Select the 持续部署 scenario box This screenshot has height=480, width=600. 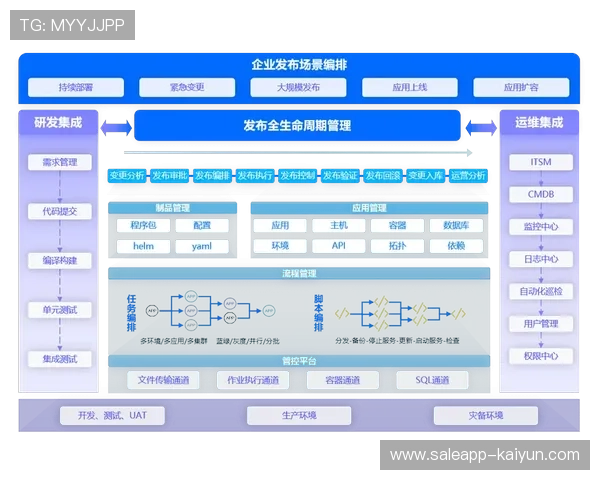(x=74, y=87)
